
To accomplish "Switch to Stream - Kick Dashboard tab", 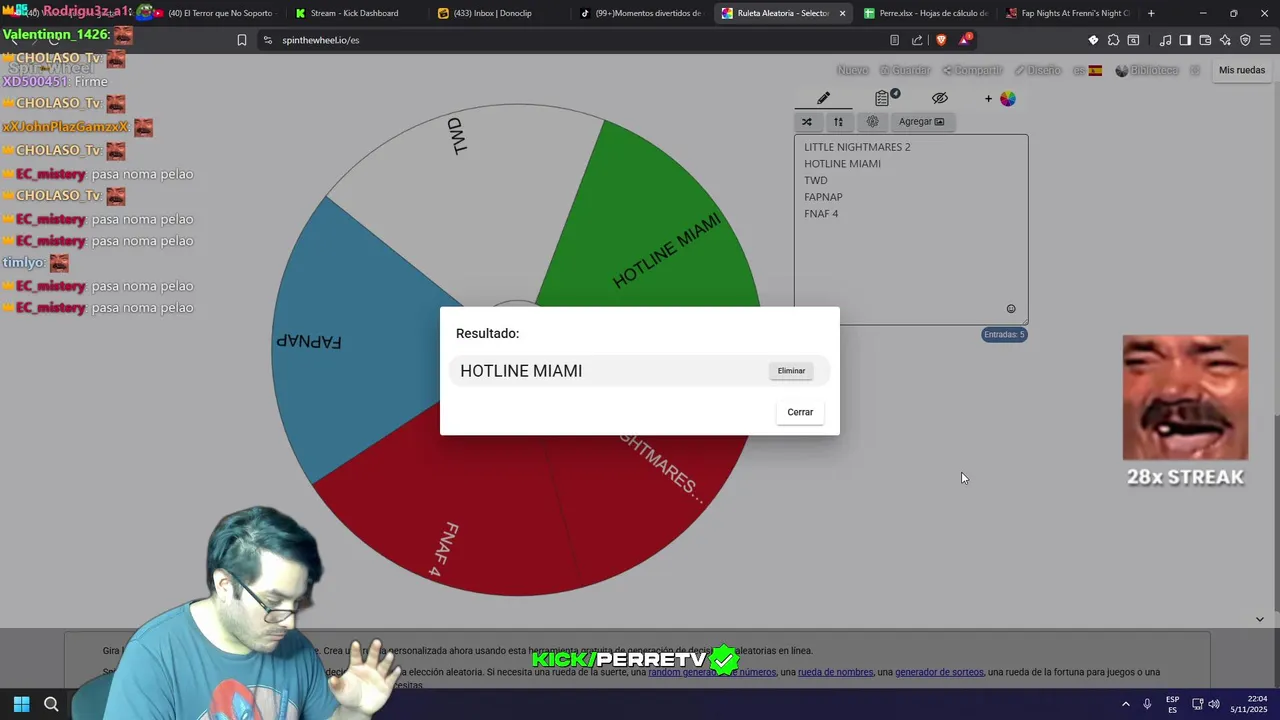I will (354, 13).
